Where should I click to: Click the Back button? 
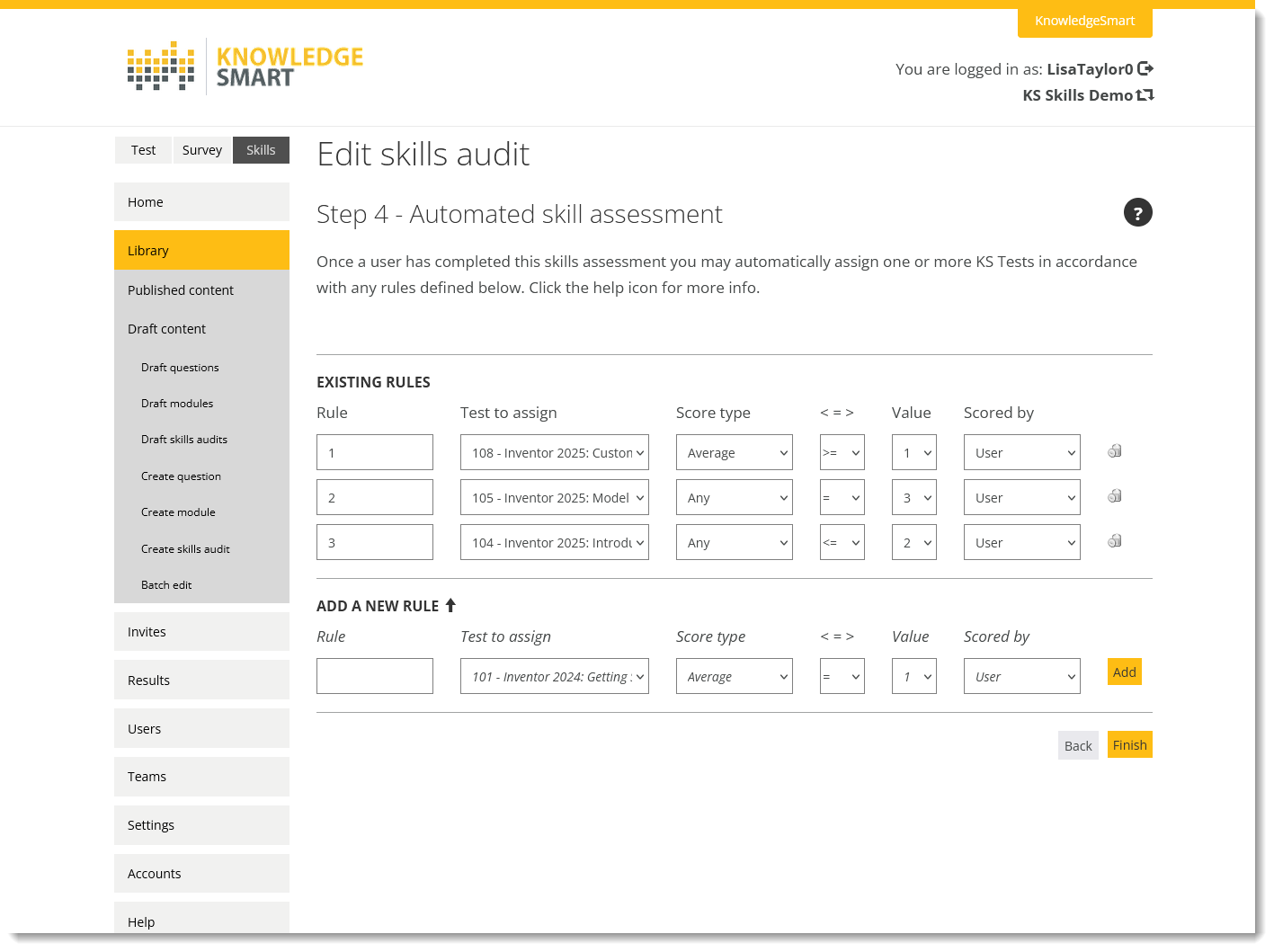(1078, 745)
